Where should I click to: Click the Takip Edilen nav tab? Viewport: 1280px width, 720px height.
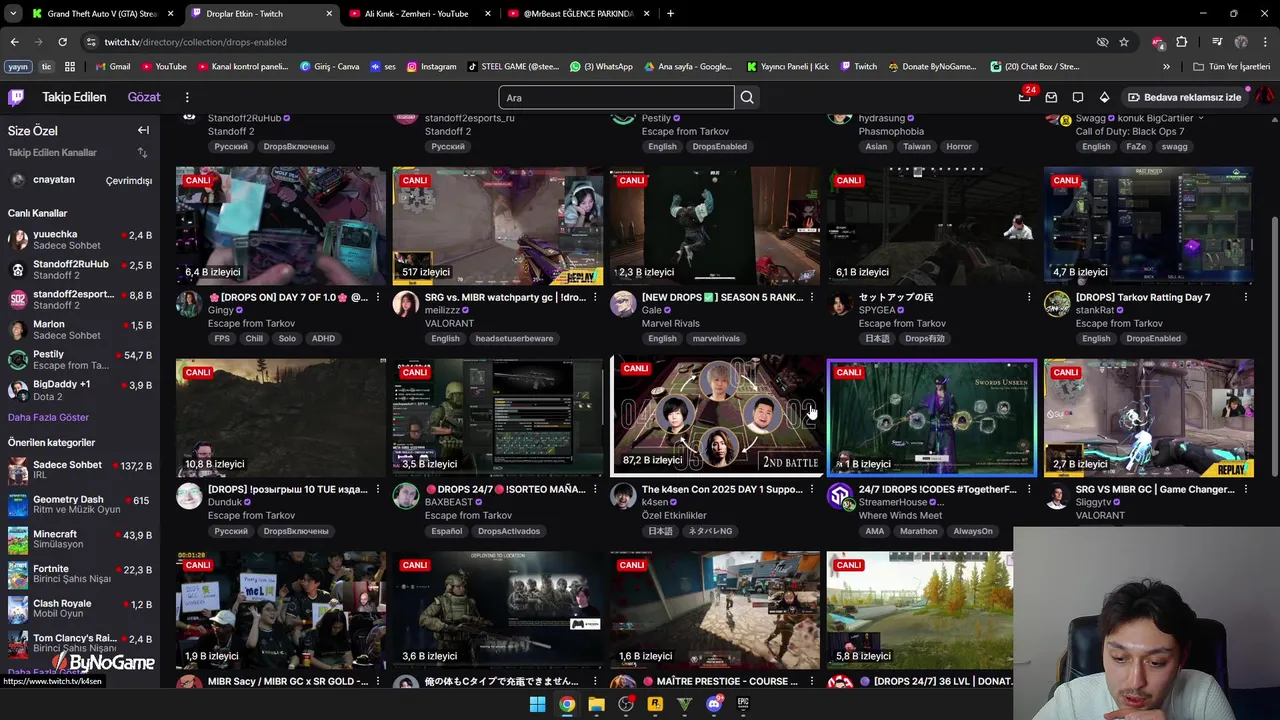(x=74, y=97)
